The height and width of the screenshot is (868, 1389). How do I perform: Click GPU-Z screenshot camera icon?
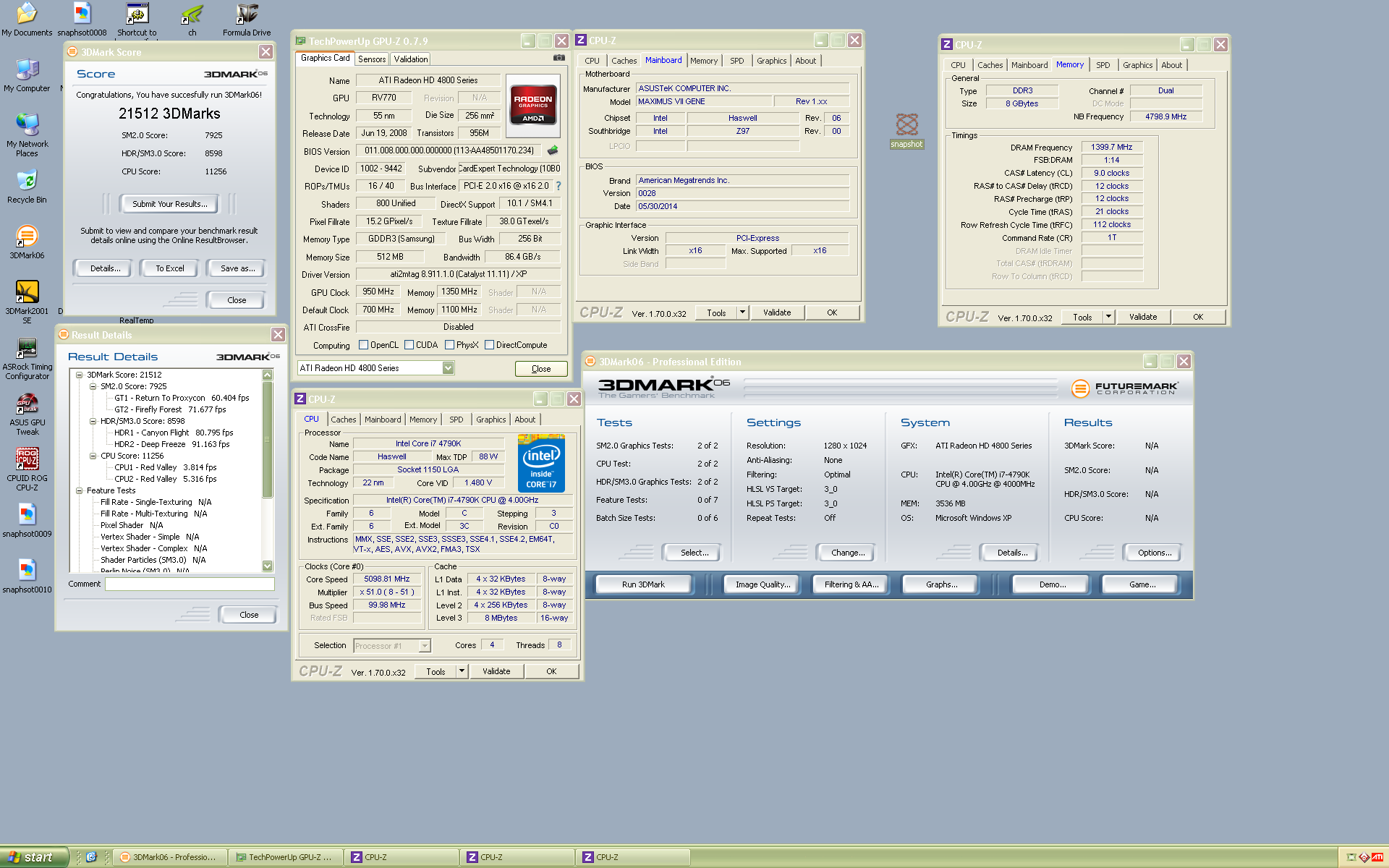[x=559, y=58]
